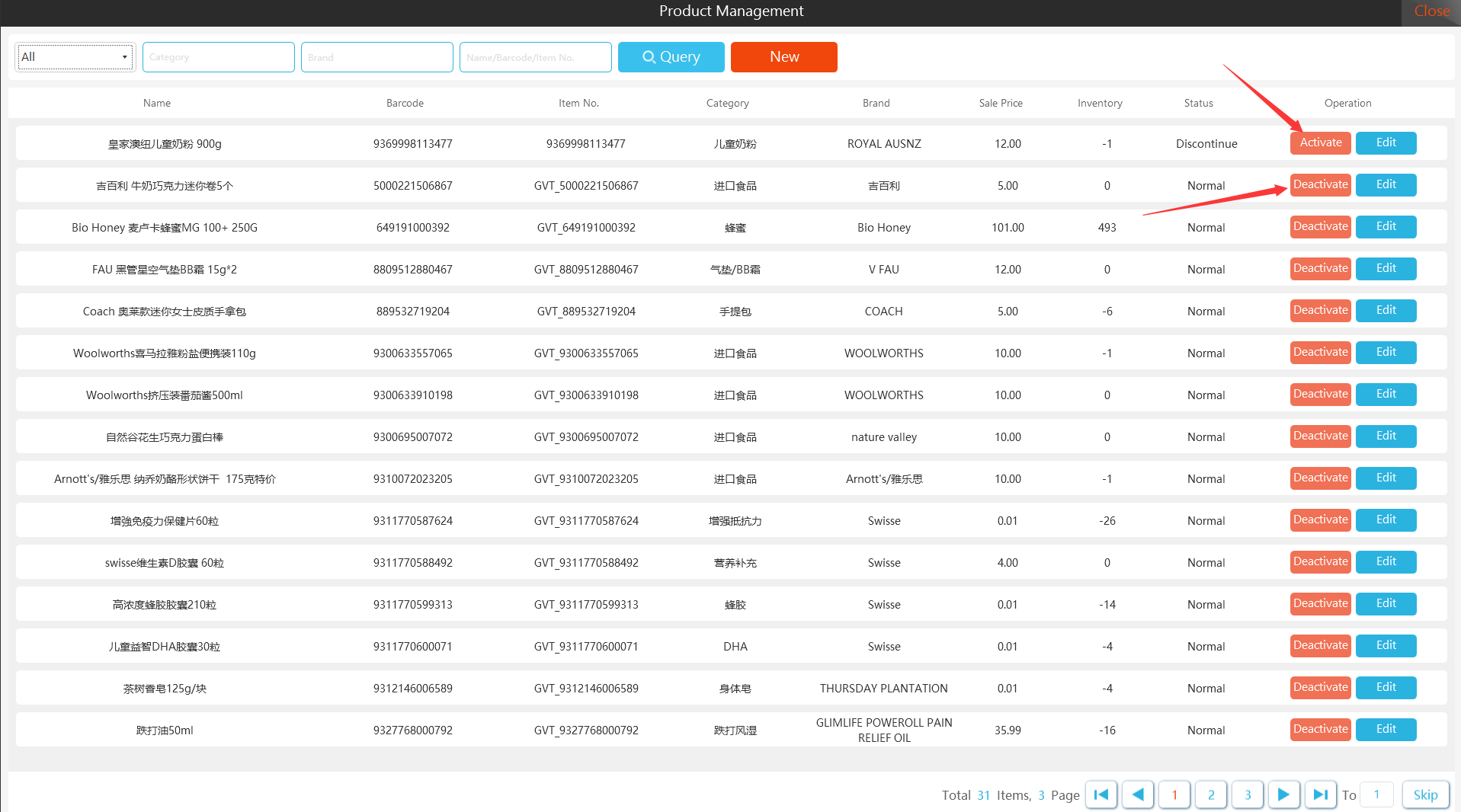Create a New product
The width and height of the screenshot is (1461, 812).
[783, 57]
